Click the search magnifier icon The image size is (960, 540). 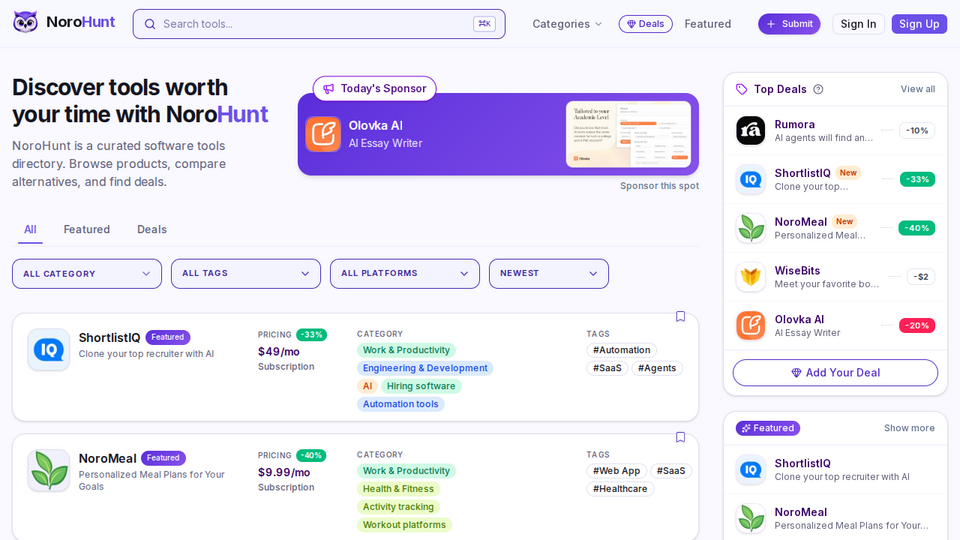[x=149, y=24]
